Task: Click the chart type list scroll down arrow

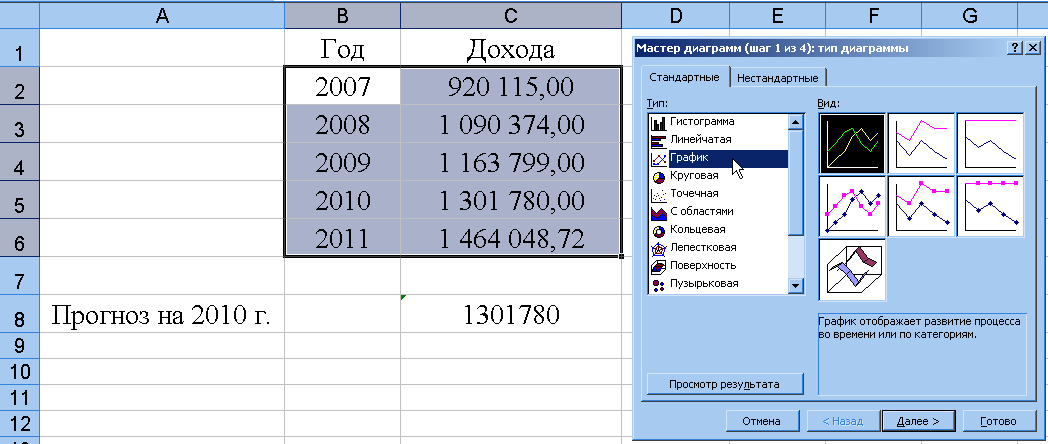Action: click(x=795, y=286)
